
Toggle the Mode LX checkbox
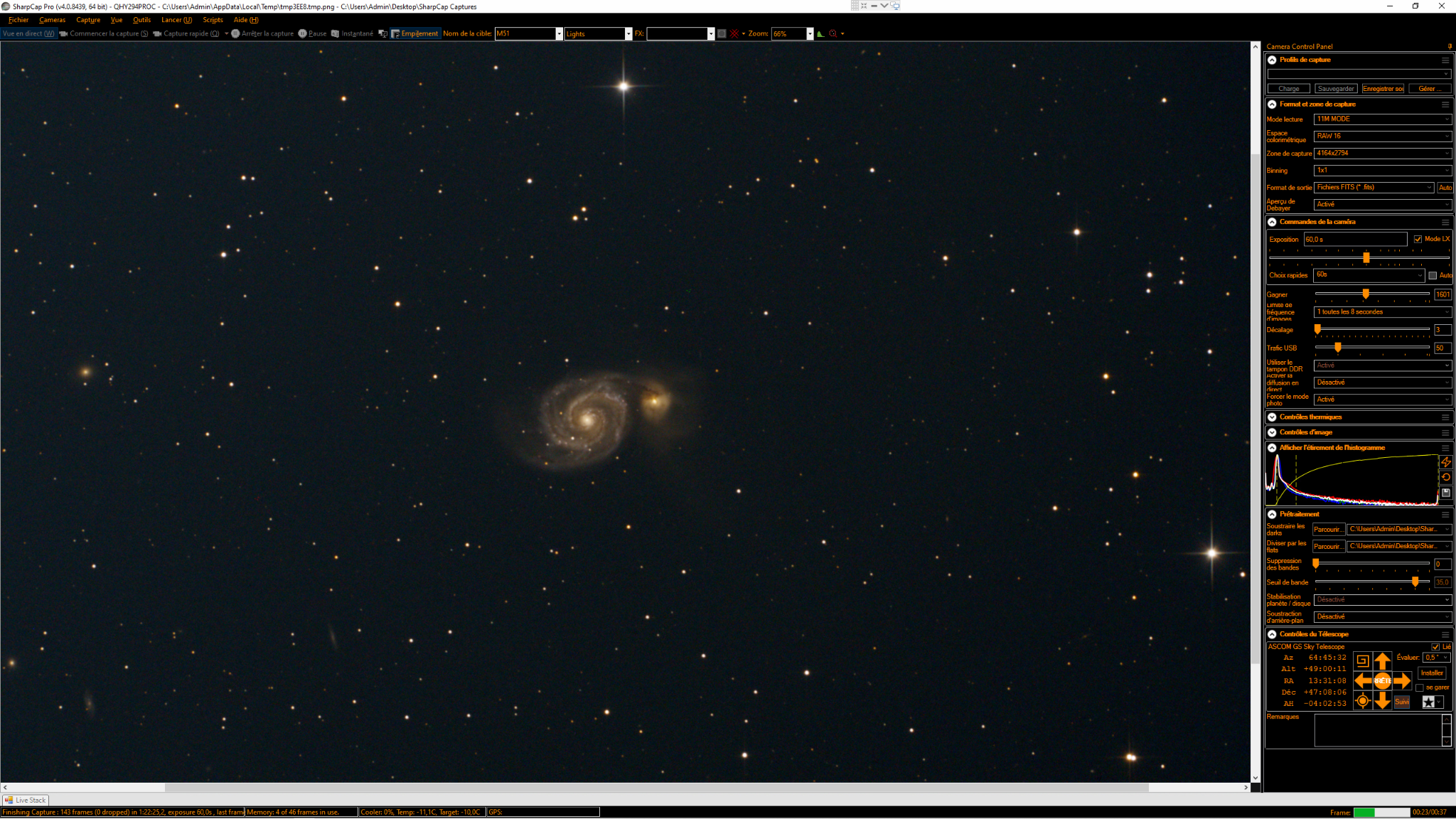tap(1418, 240)
